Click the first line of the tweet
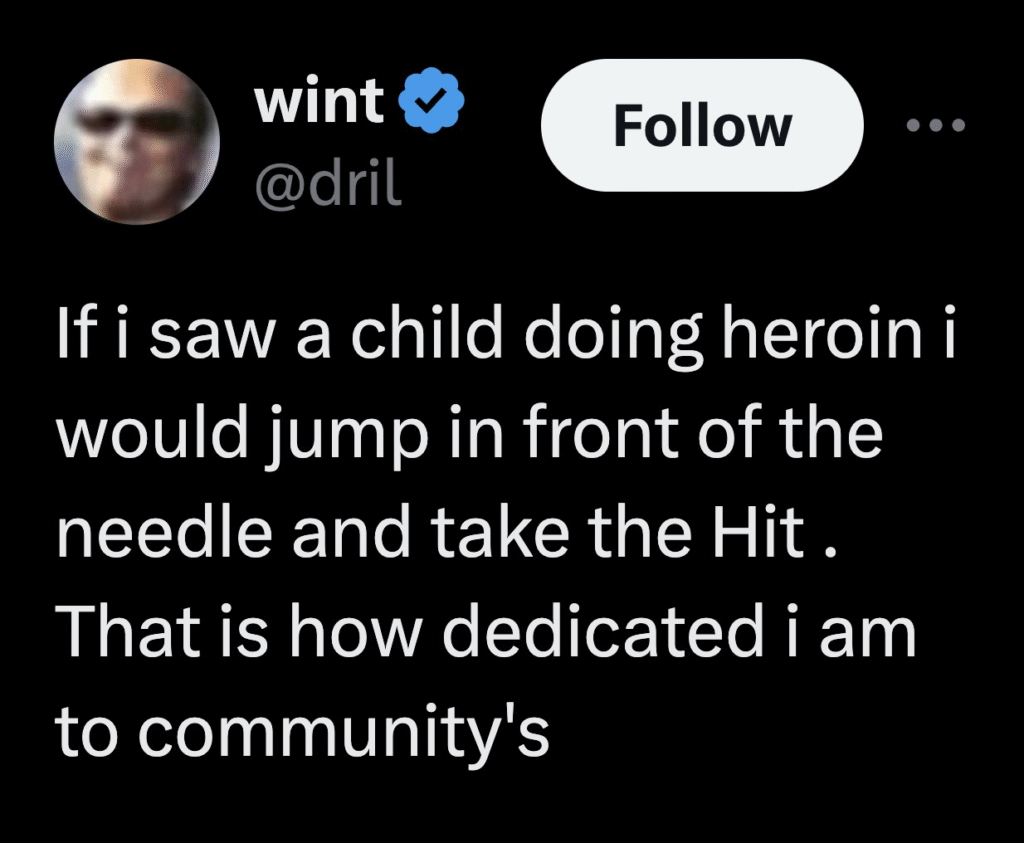 (x=500, y=335)
